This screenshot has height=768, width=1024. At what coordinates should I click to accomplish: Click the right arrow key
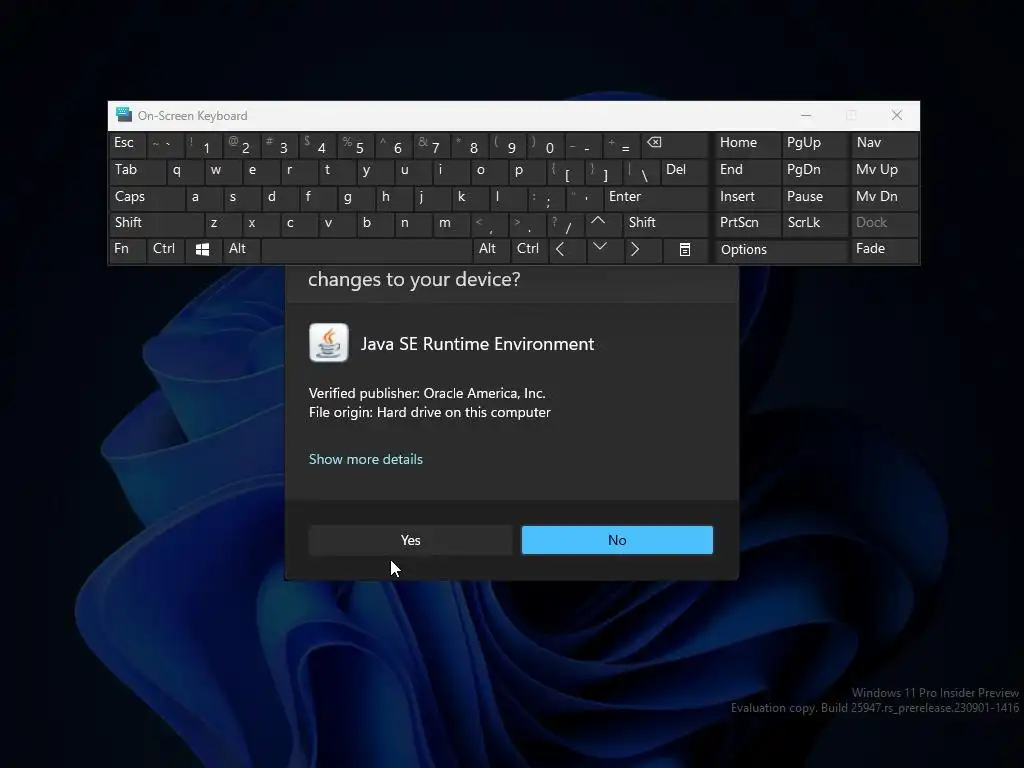coord(642,250)
